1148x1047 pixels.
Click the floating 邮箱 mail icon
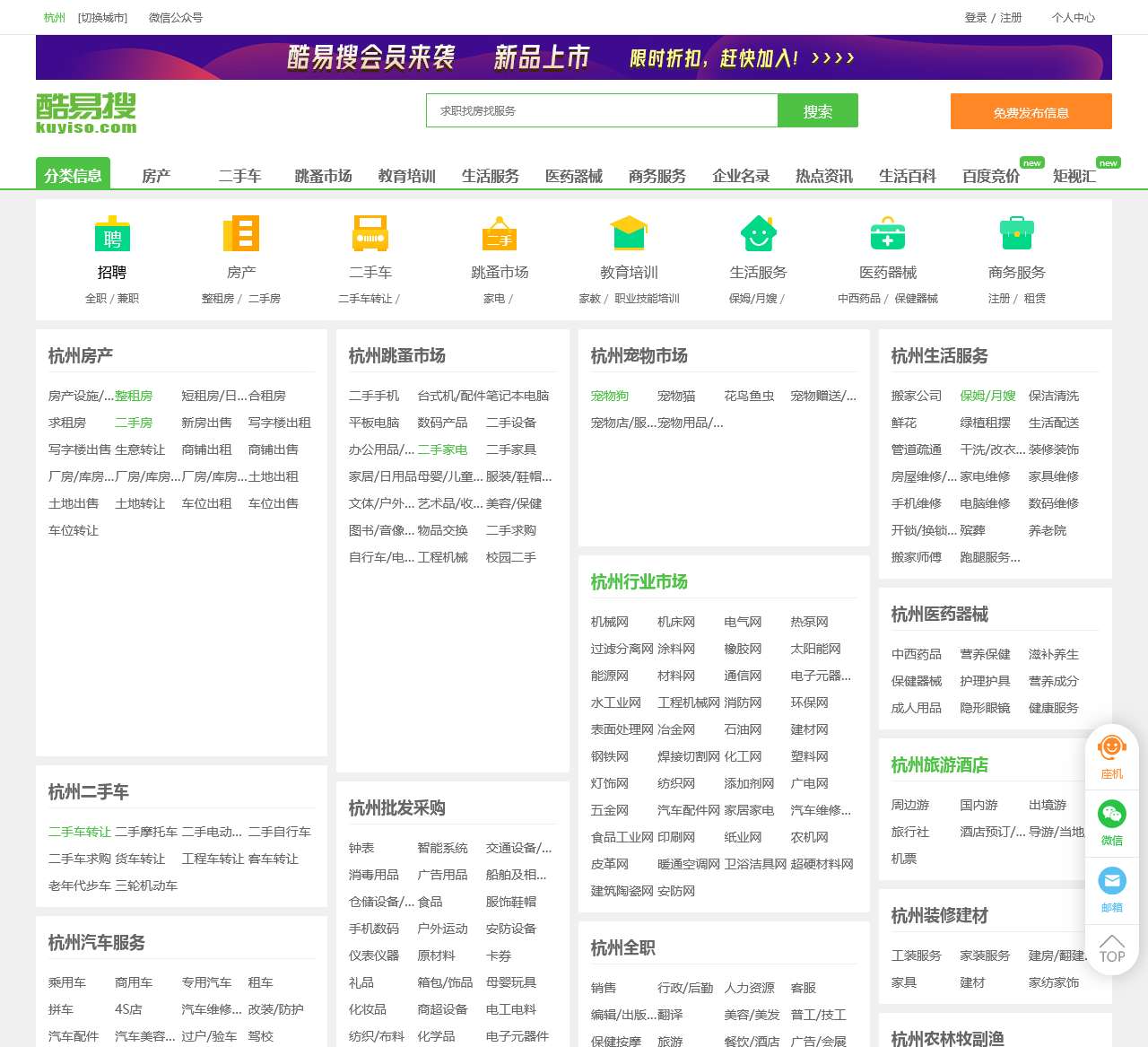point(1111,881)
